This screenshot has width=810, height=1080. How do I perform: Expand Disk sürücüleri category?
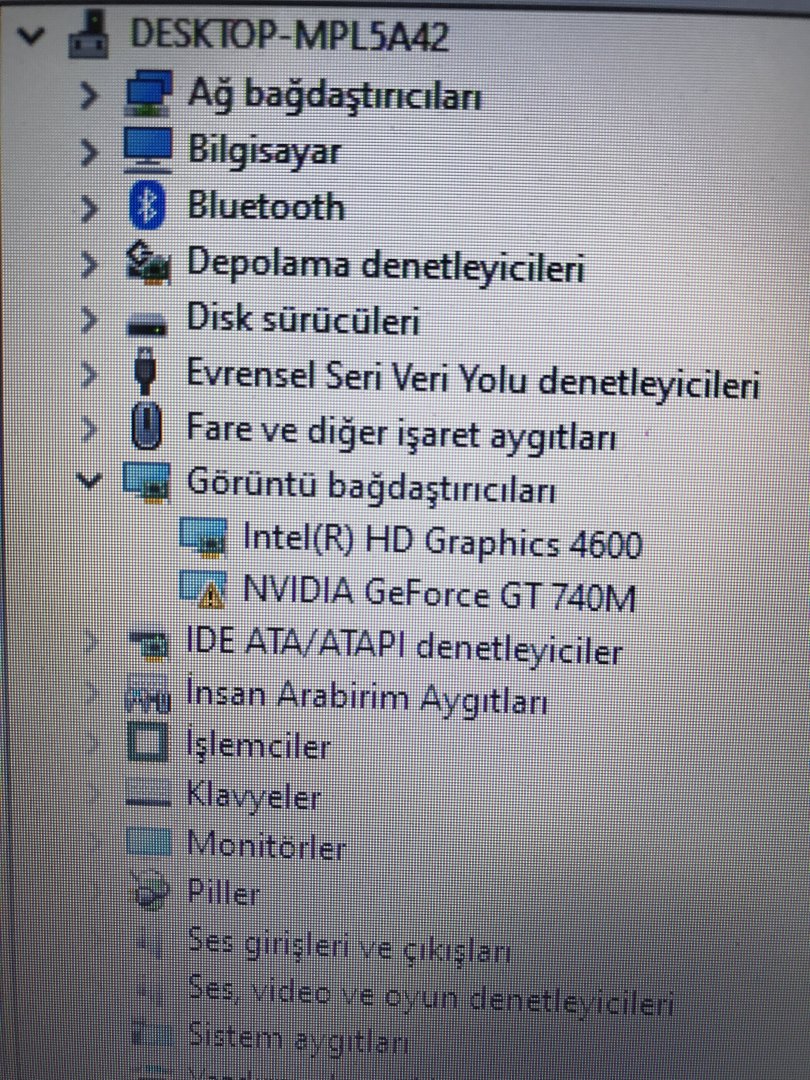pos(88,320)
